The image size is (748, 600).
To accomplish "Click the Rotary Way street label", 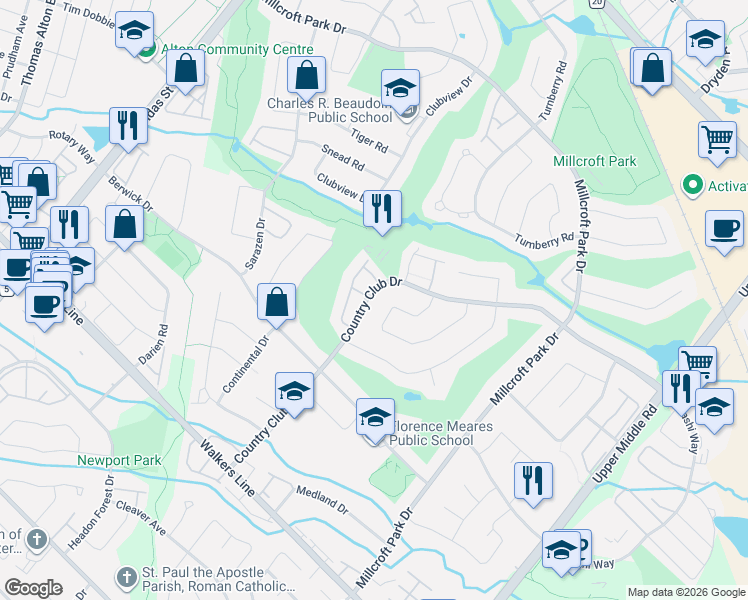I will click(72, 147).
